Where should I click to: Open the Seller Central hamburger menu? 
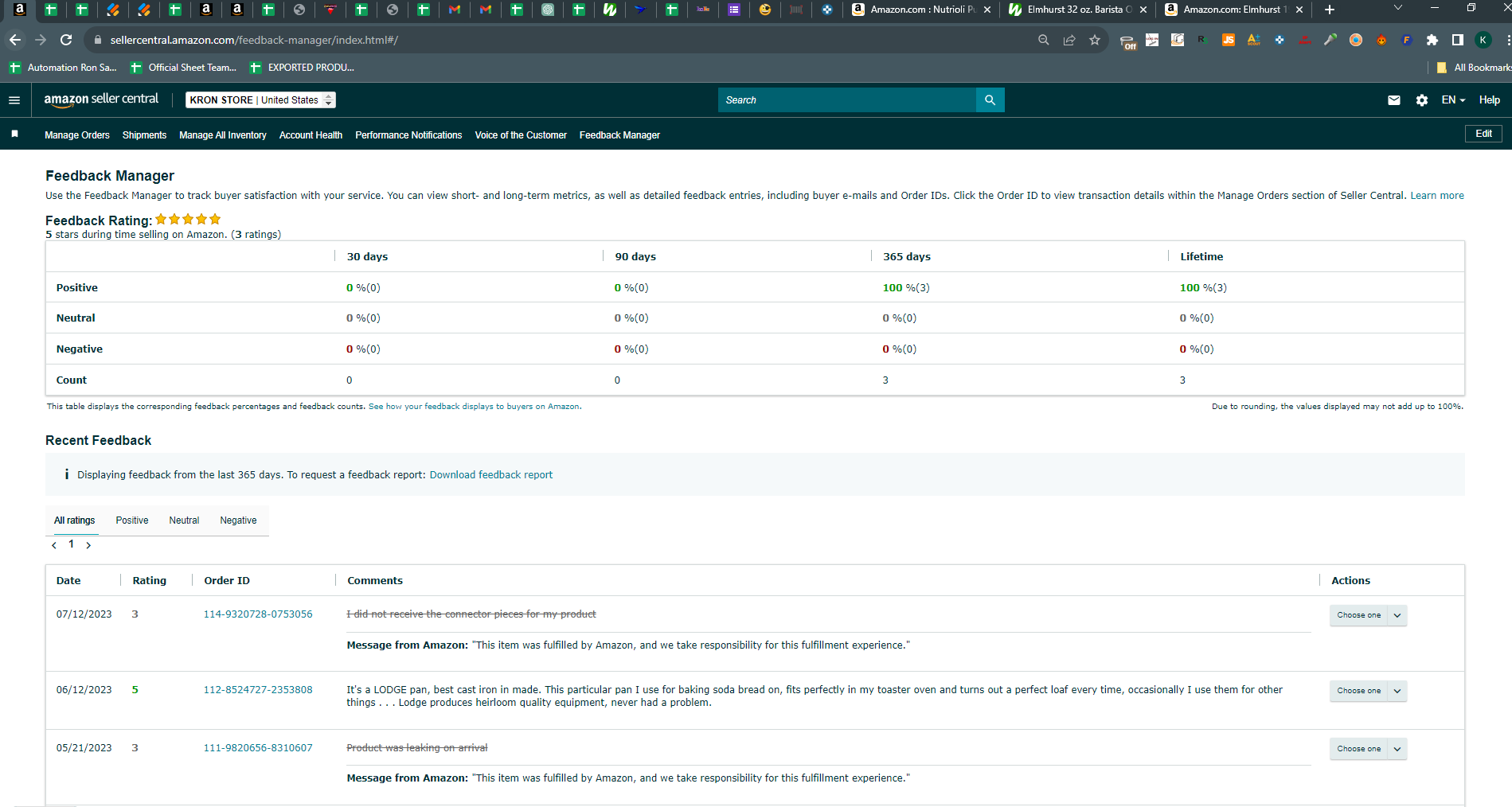14,100
